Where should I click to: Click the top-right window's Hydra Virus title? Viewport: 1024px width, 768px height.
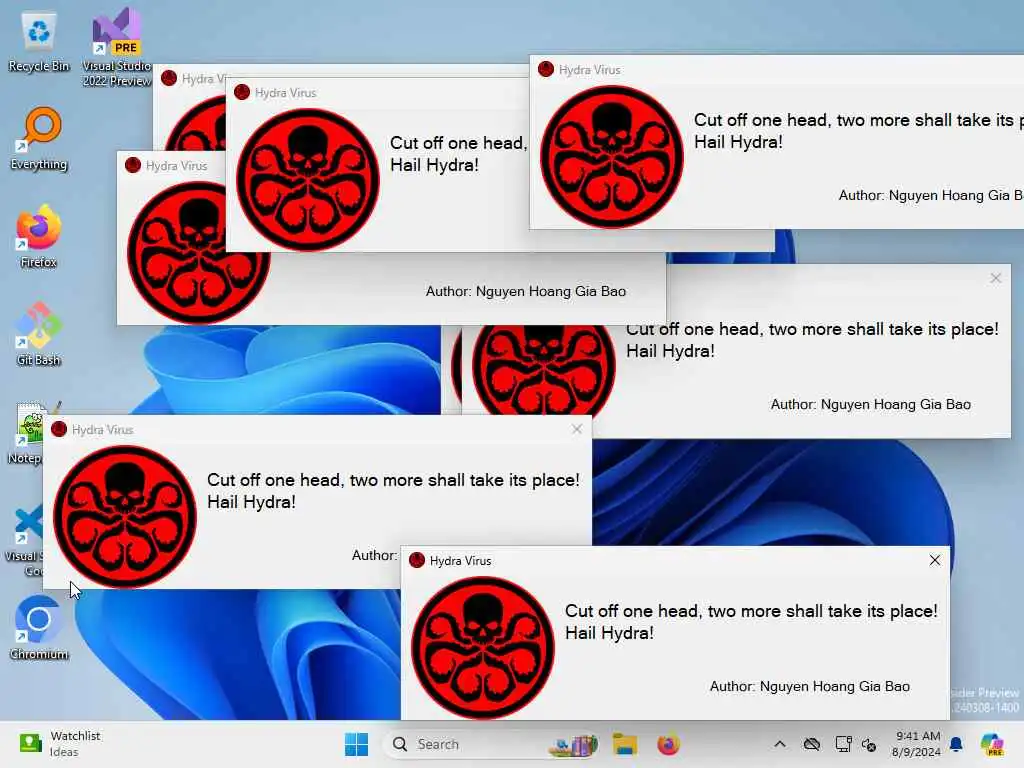click(590, 70)
